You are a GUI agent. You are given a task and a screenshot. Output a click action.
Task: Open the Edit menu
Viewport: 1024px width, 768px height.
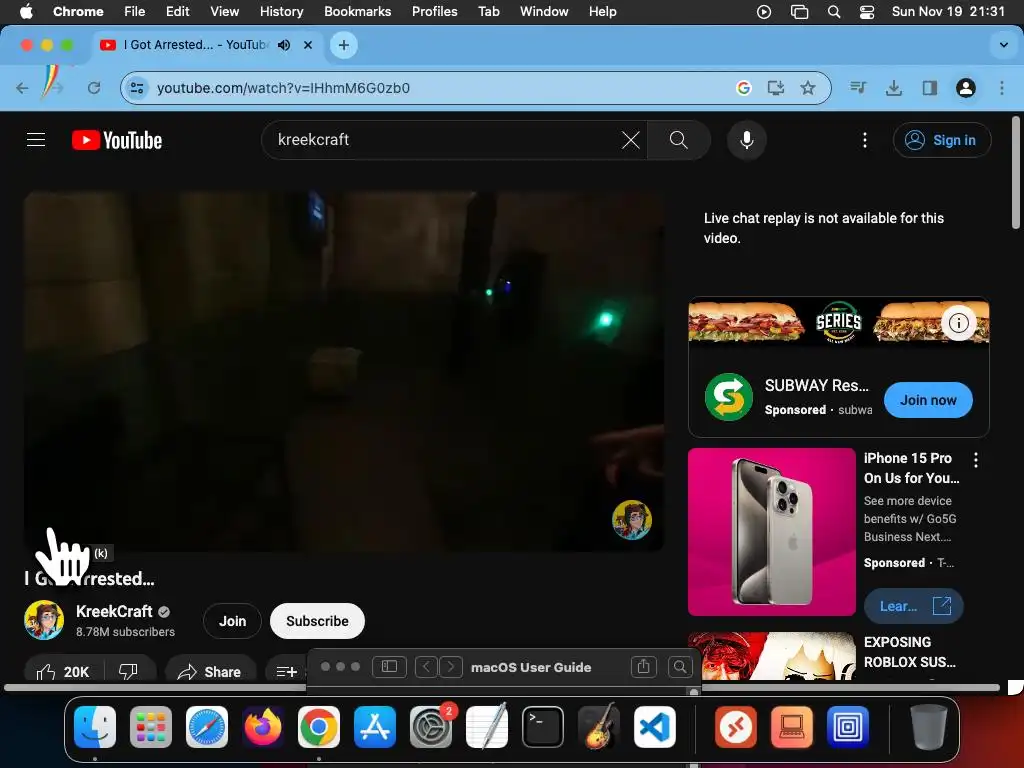click(177, 12)
